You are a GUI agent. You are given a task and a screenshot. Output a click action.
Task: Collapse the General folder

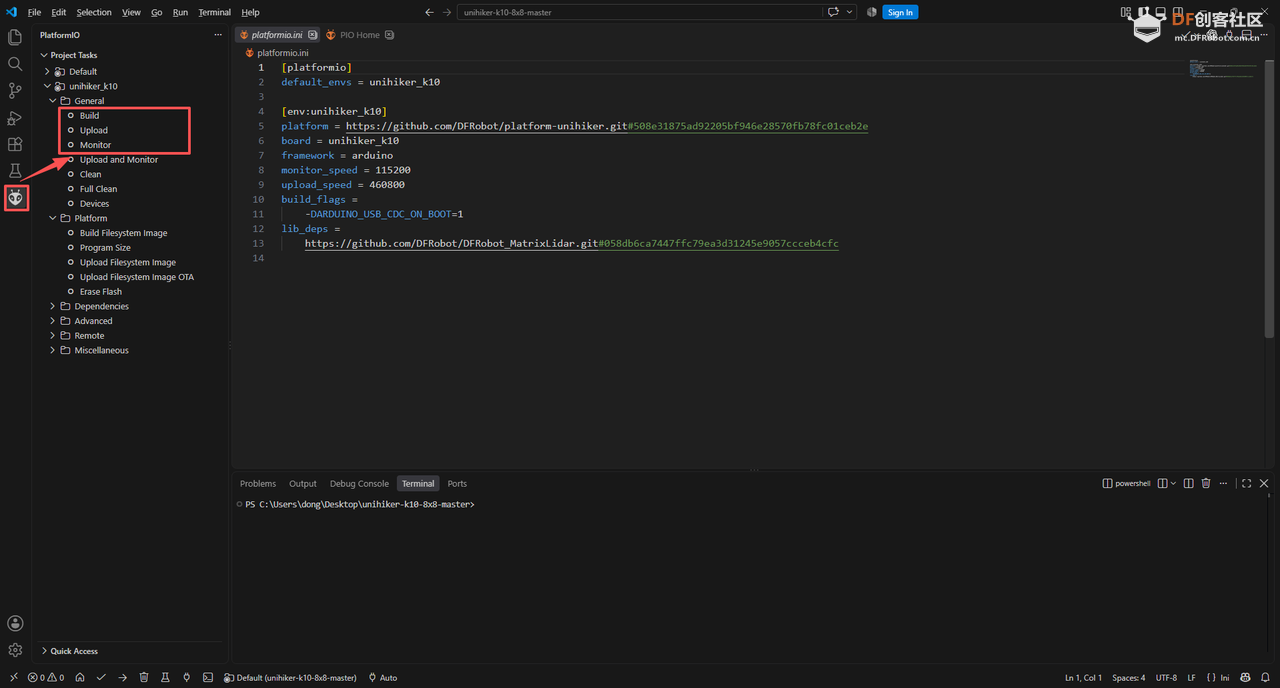click(x=53, y=101)
